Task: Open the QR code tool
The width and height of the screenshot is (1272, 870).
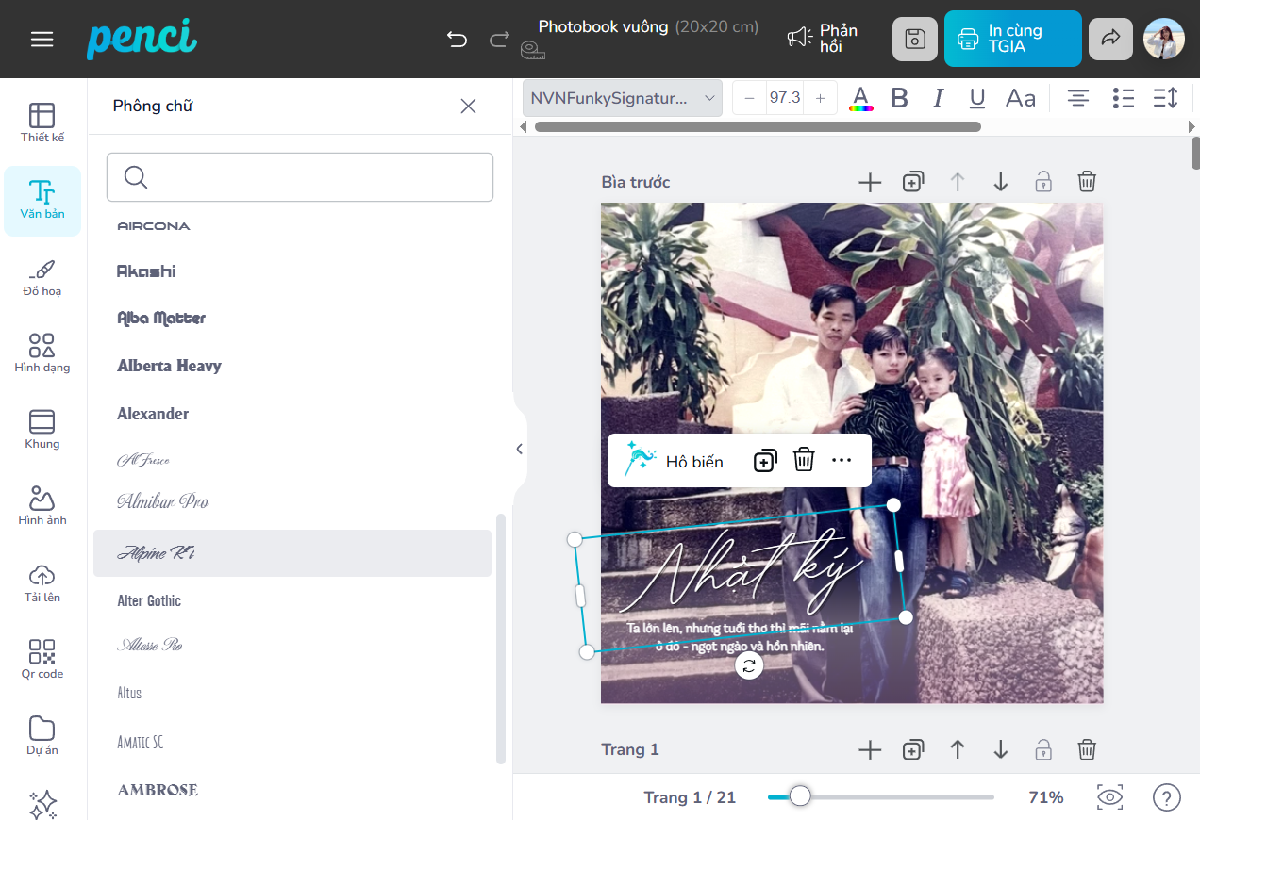Action: [42, 659]
